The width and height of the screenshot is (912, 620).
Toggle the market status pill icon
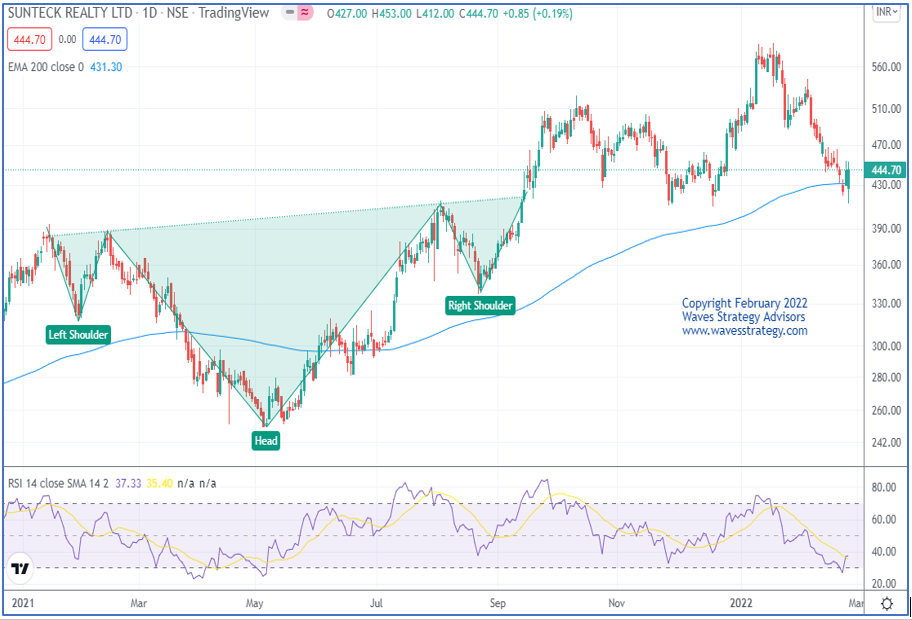[x=290, y=12]
